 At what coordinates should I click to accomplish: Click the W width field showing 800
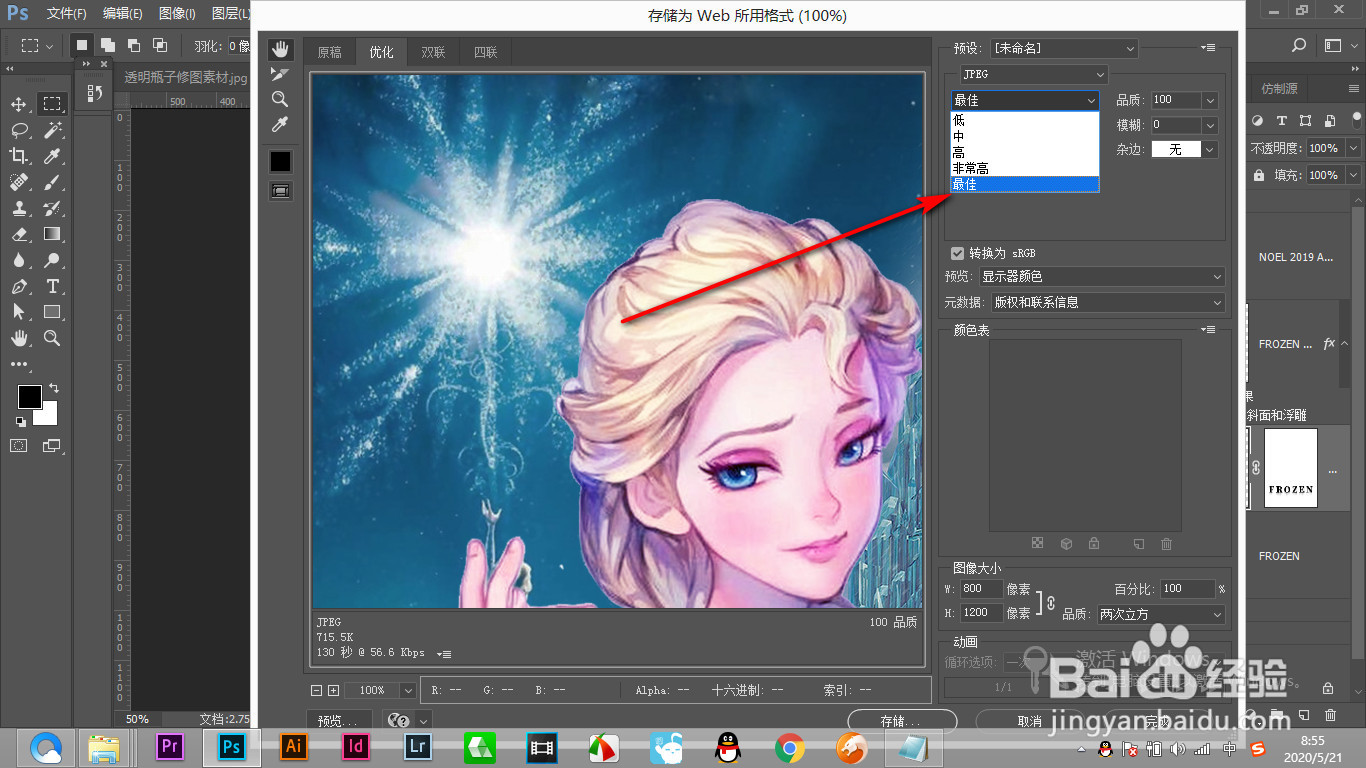(981, 590)
